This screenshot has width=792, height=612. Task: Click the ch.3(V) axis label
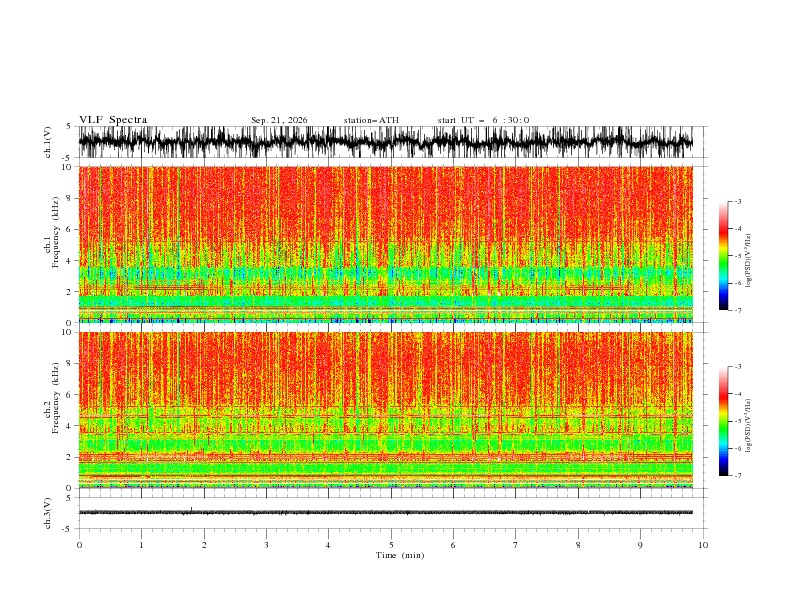click(x=48, y=513)
